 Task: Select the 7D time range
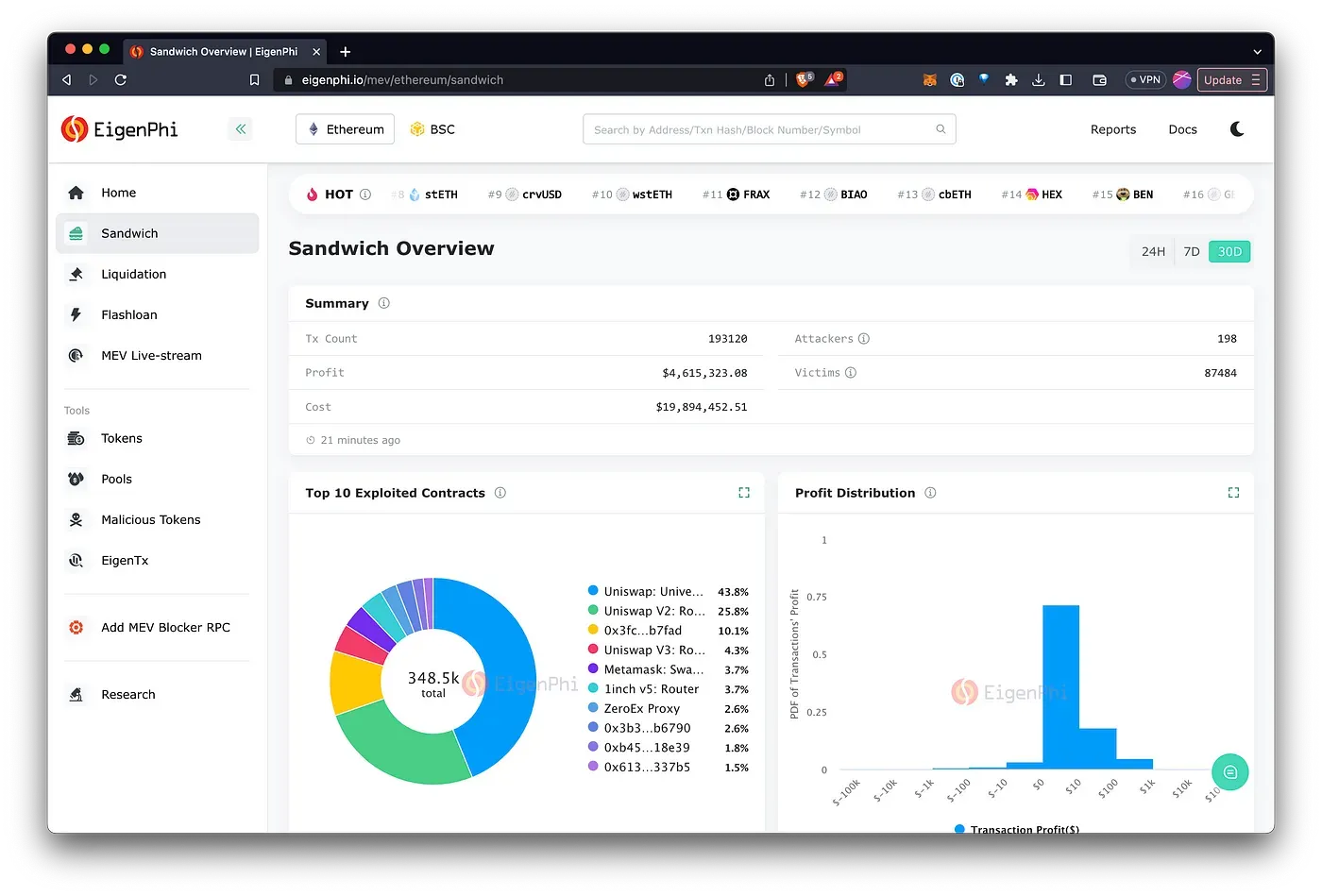(1192, 252)
